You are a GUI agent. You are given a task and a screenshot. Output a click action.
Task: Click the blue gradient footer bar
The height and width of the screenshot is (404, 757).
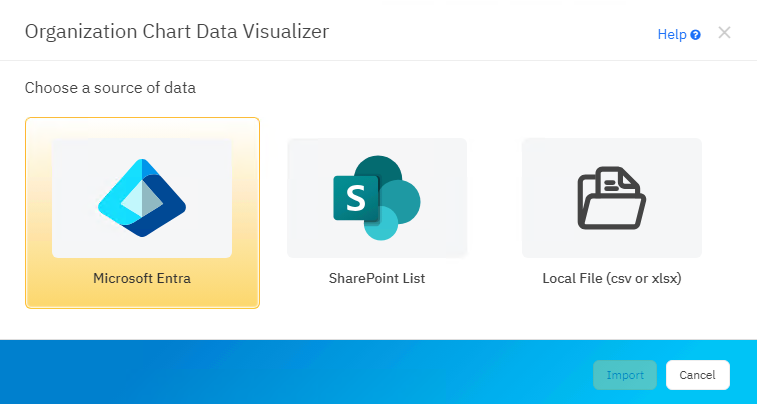tap(300, 372)
